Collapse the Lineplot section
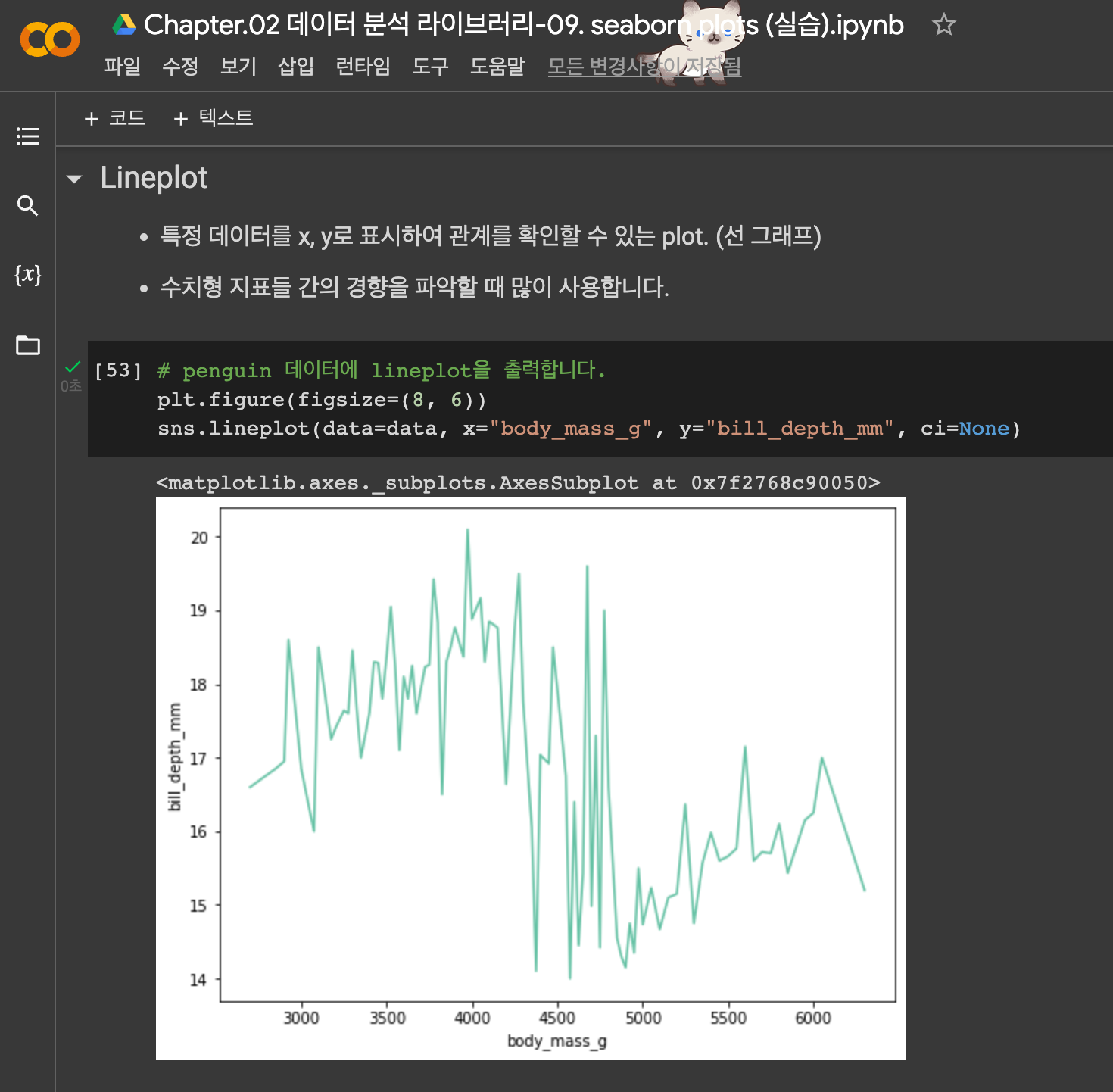 coord(74,179)
